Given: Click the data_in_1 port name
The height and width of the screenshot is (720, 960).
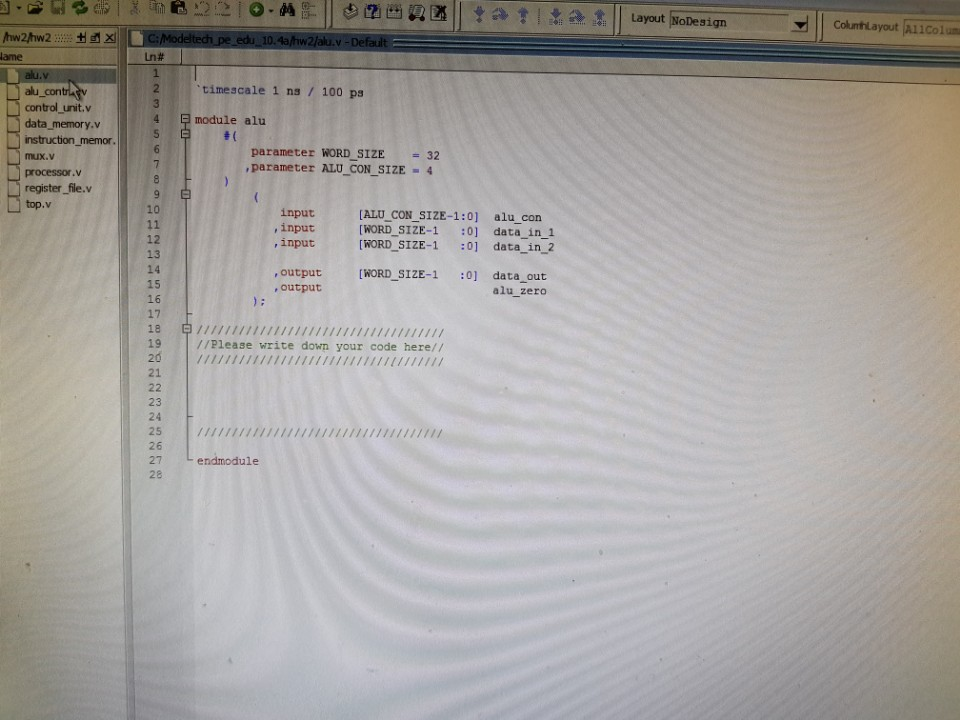Looking at the screenshot, I should [523, 232].
